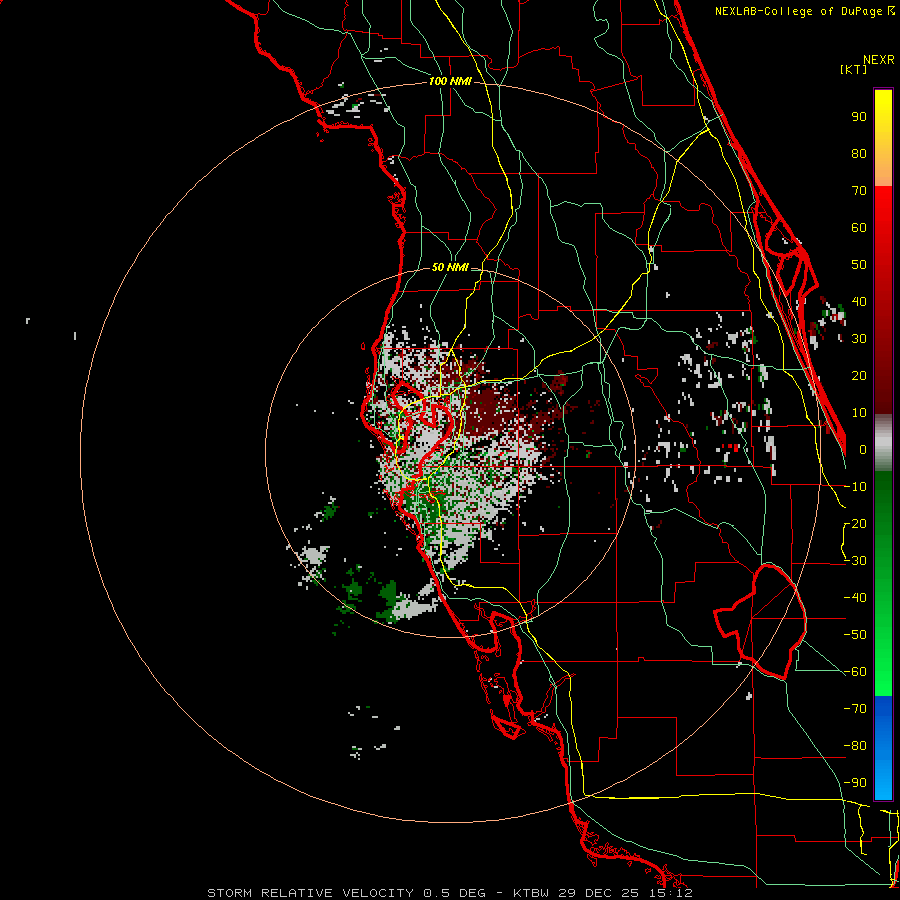Click the '-10' scale label

855,487
